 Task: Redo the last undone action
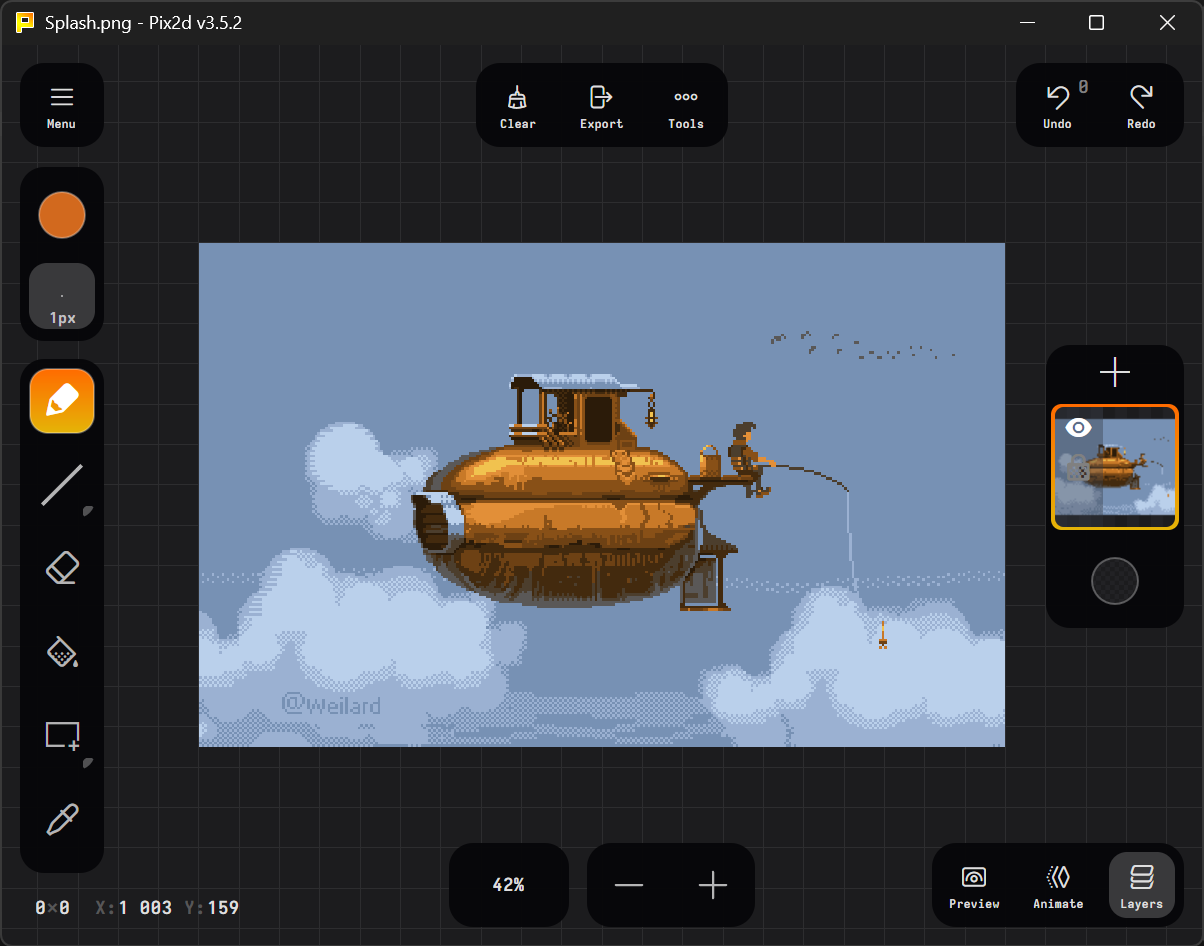click(x=1141, y=106)
